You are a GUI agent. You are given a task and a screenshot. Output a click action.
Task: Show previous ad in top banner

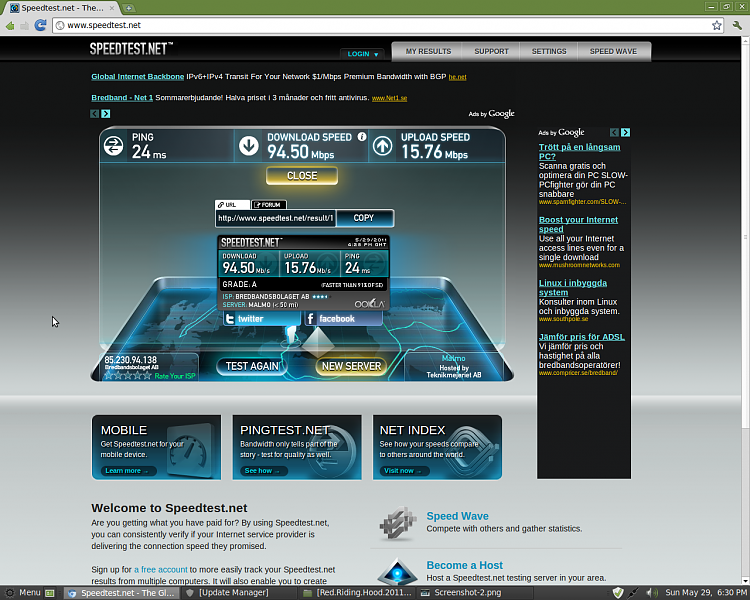click(95, 113)
